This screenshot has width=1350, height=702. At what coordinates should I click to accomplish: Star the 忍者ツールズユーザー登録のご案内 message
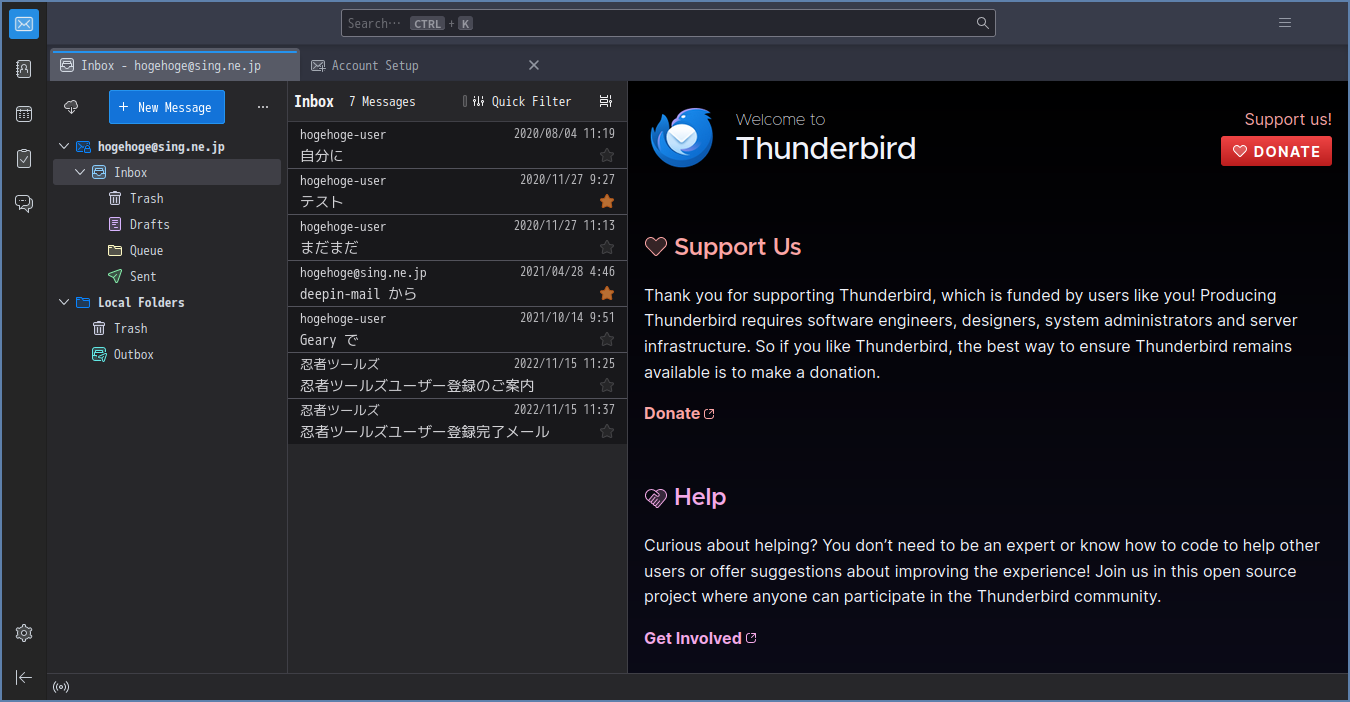(606, 385)
